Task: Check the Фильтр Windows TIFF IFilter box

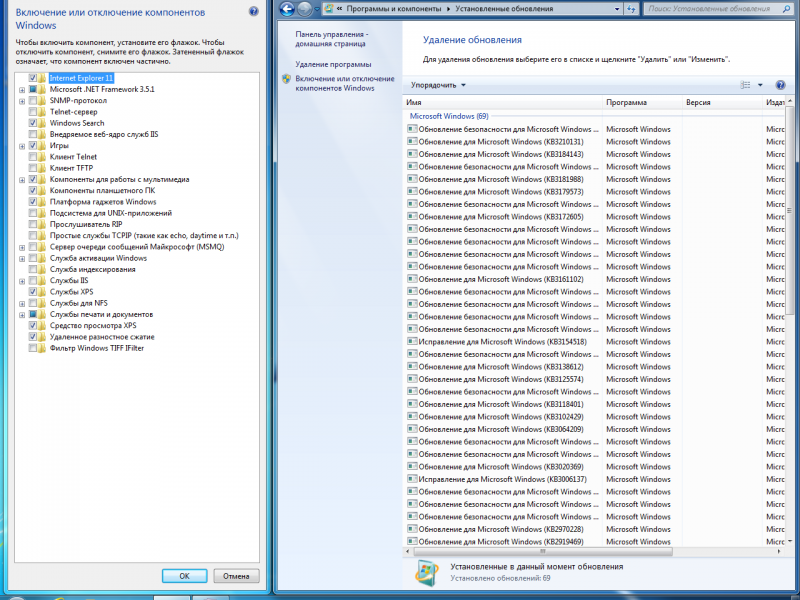Action: click(33, 348)
